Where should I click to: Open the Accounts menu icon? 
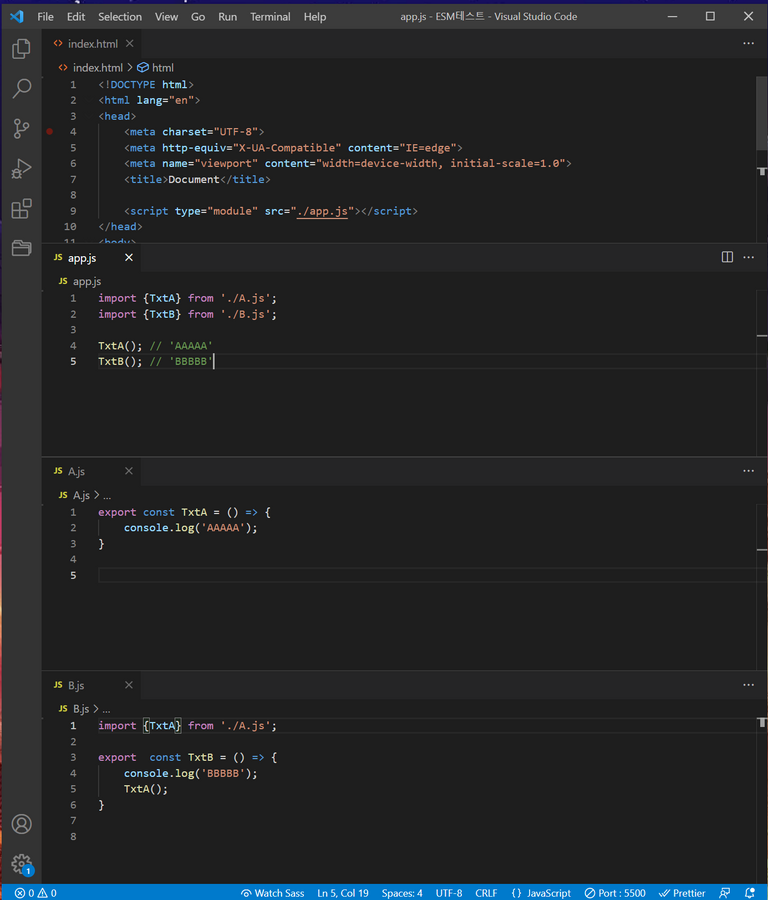tap(21, 824)
